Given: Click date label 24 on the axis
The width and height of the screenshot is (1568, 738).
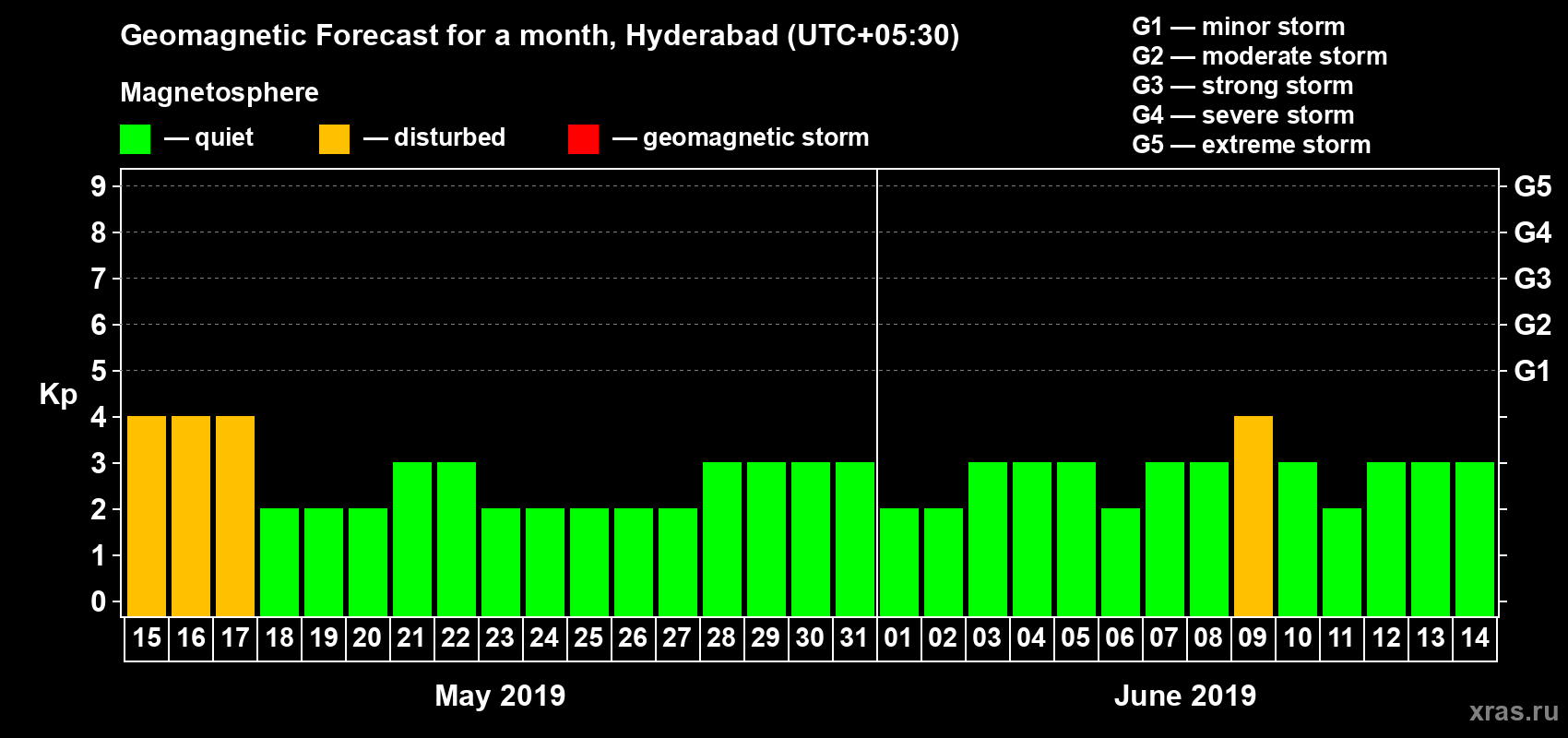Looking at the screenshot, I should tap(545, 638).
